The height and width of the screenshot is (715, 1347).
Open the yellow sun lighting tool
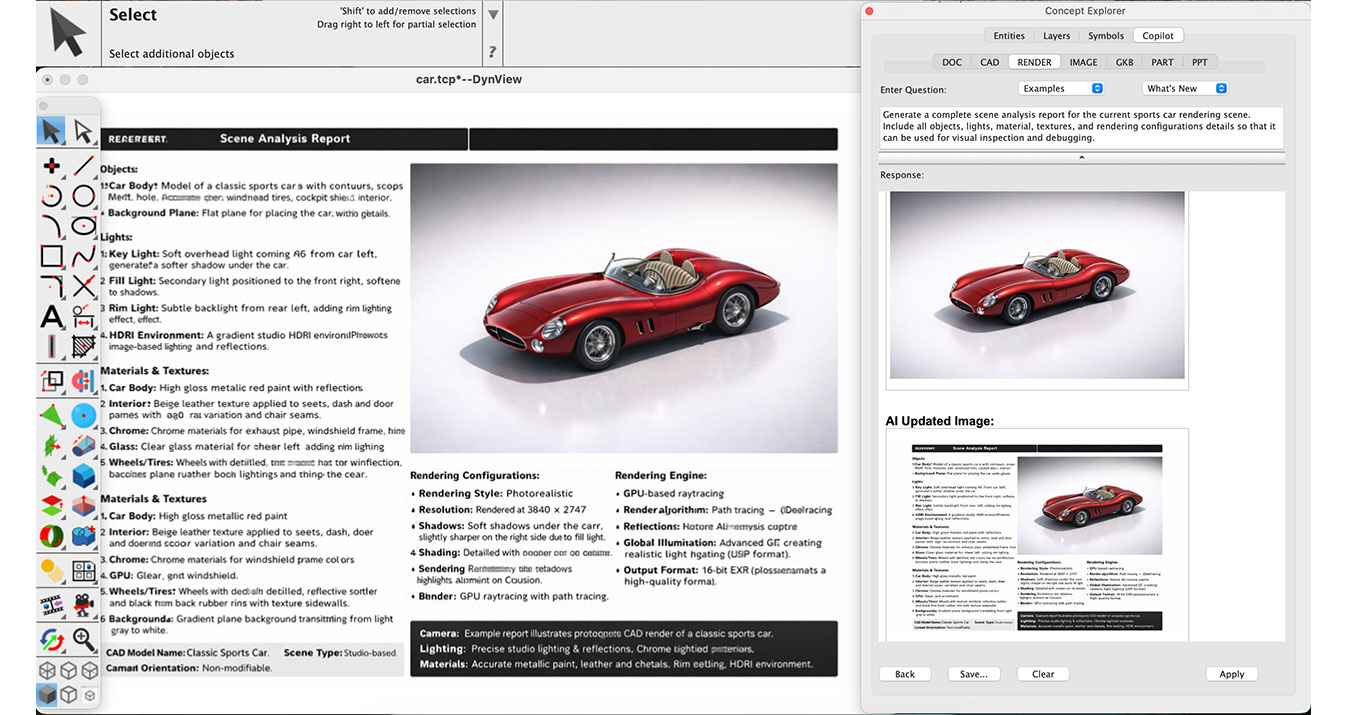[x=51, y=570]
